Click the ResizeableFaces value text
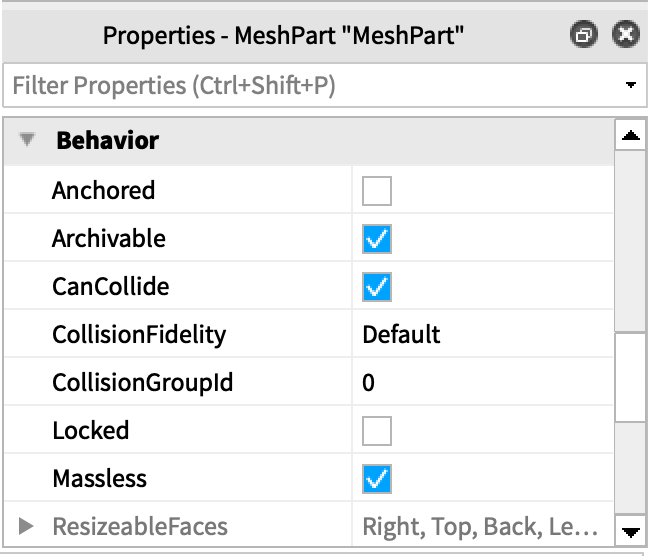The width and height of the screenshot is (648, 556). (x=480, y=527)
